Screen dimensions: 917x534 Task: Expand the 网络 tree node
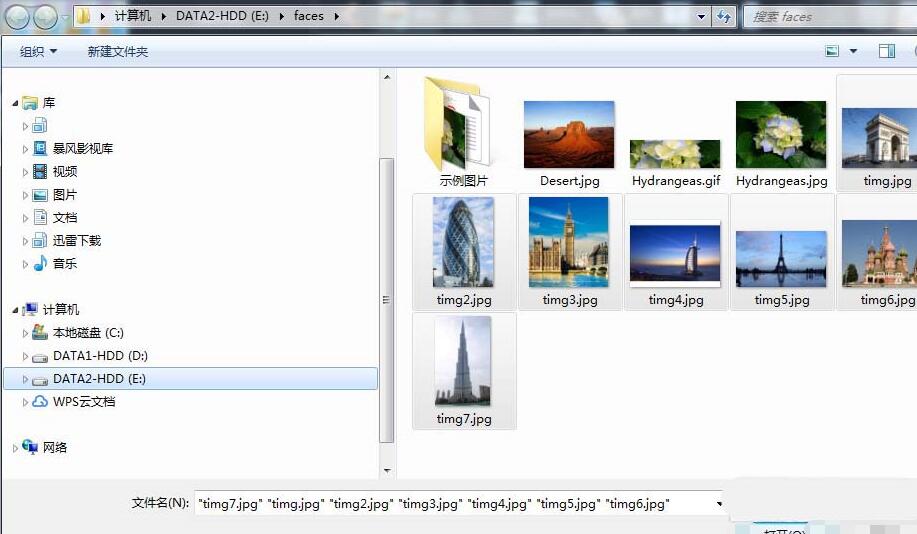tap(15, 448)
